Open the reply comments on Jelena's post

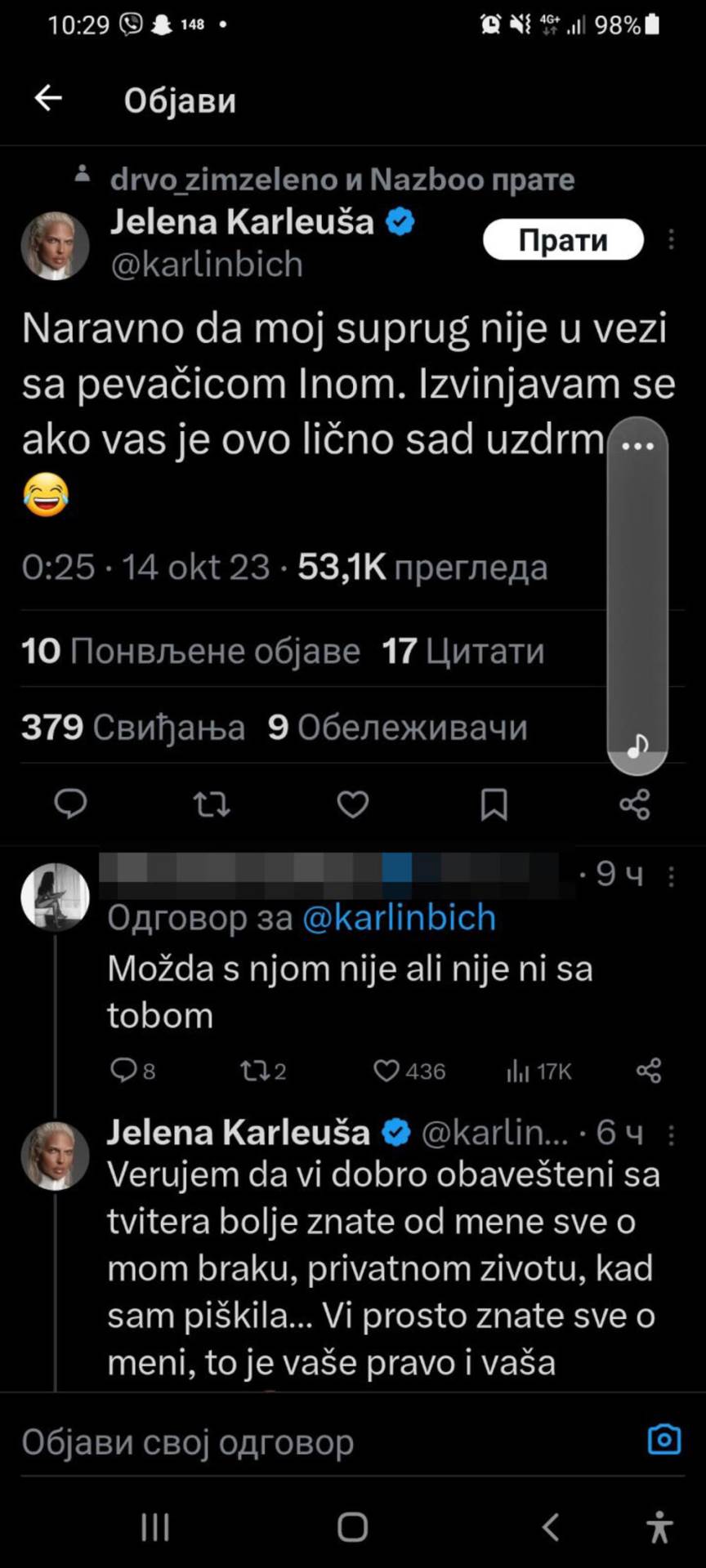71,805
